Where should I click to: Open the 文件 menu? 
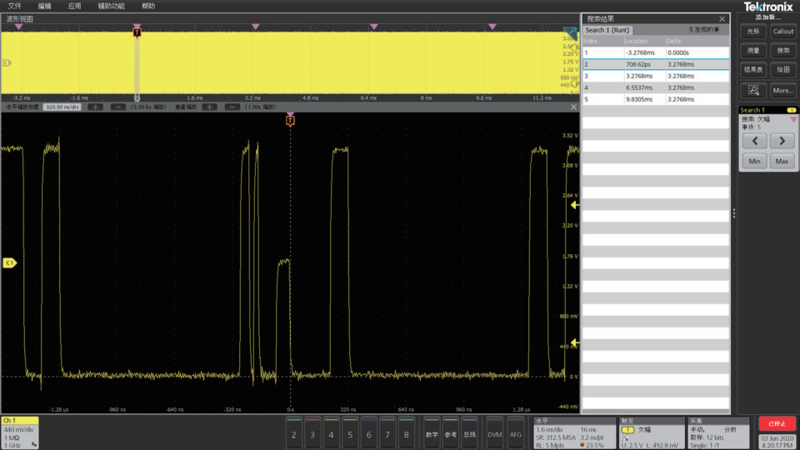(x=15, y=5)
